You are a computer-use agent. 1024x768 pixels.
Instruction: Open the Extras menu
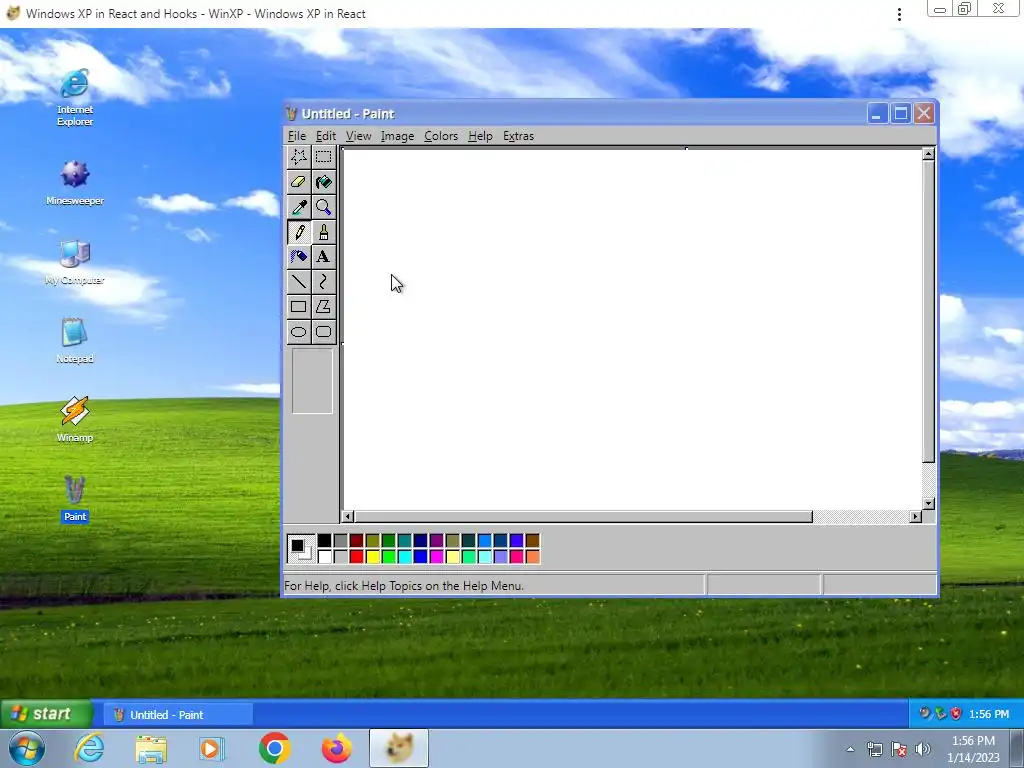point(519,136)
